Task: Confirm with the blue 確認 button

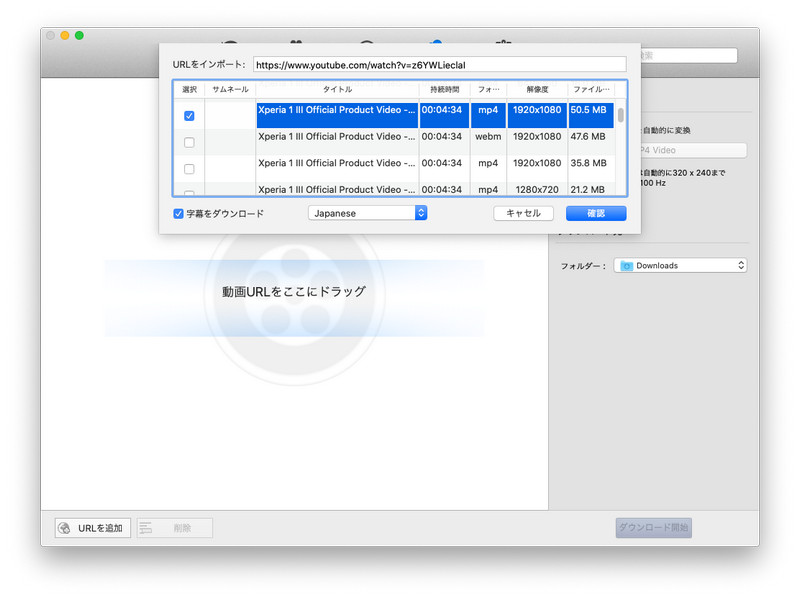Action: pos(596,213)
